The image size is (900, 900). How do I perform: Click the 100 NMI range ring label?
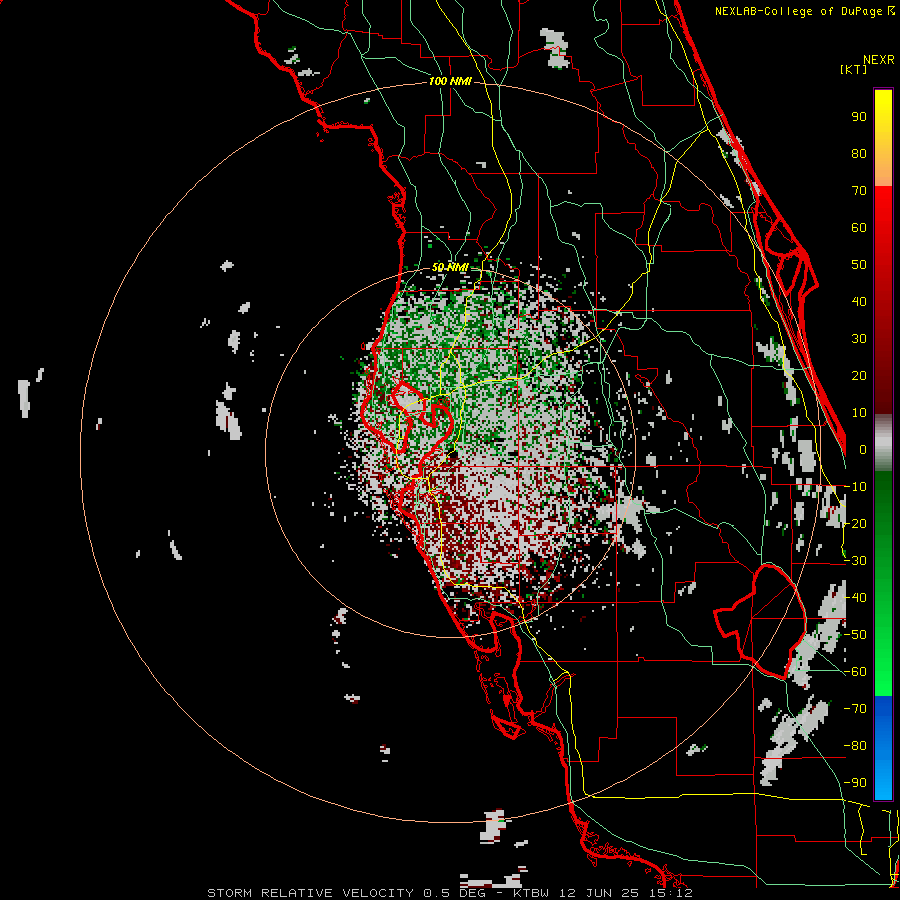(x=450, y=81)
